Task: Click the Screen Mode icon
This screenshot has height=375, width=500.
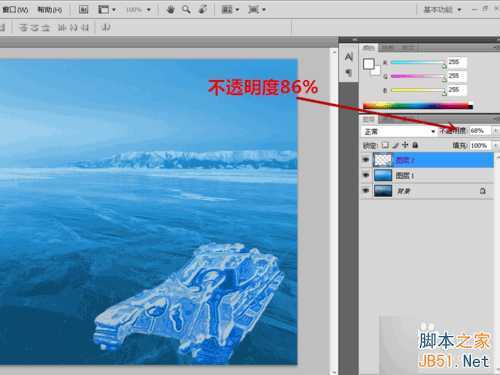Action: pyautogui.click(x=253, y=10)
